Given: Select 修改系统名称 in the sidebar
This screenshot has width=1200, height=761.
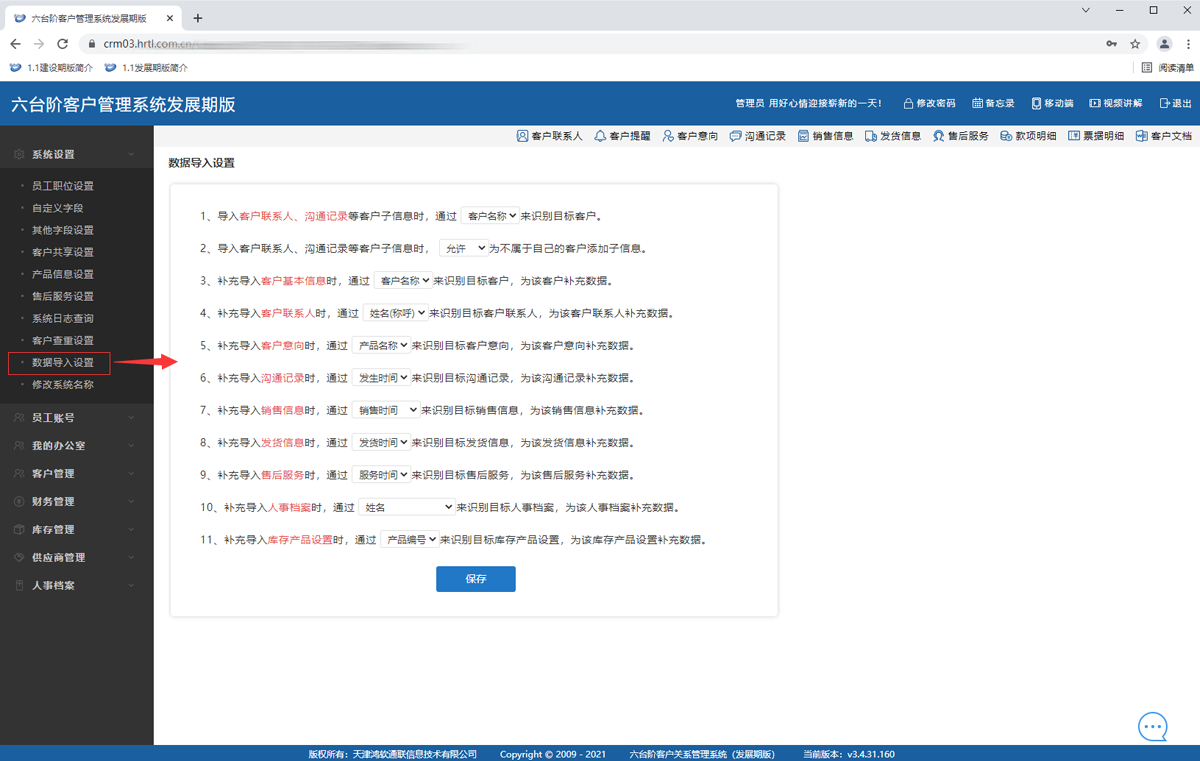Looking at the screenshot, I should (63, 384).
